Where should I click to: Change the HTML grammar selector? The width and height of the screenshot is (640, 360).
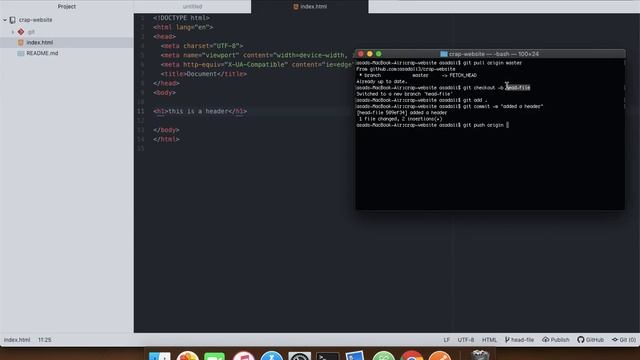489,340
